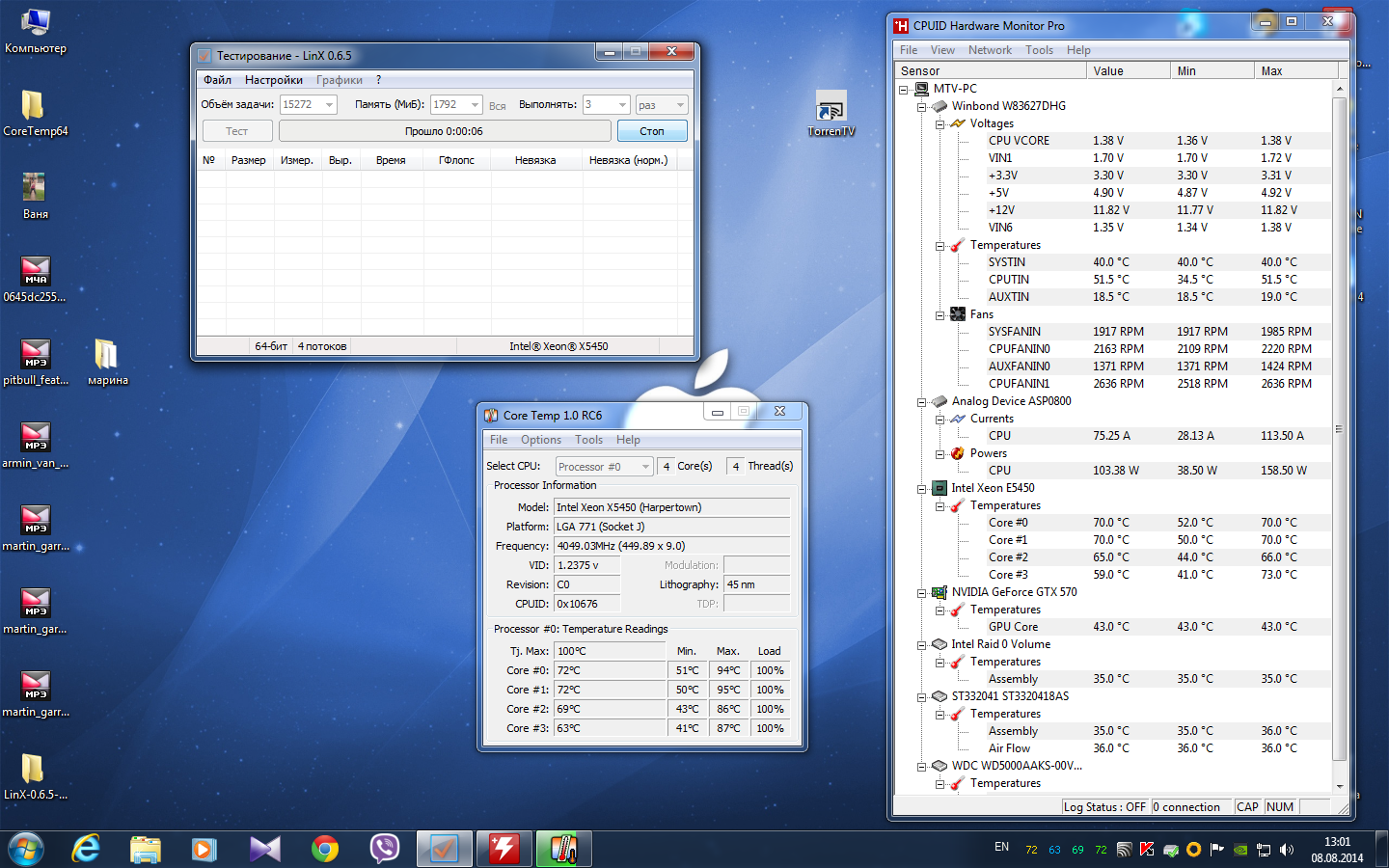1389x868 pixels.
Task: Open Viber from the taskbar
Action: pyautogui.click(x=385, y=849)
